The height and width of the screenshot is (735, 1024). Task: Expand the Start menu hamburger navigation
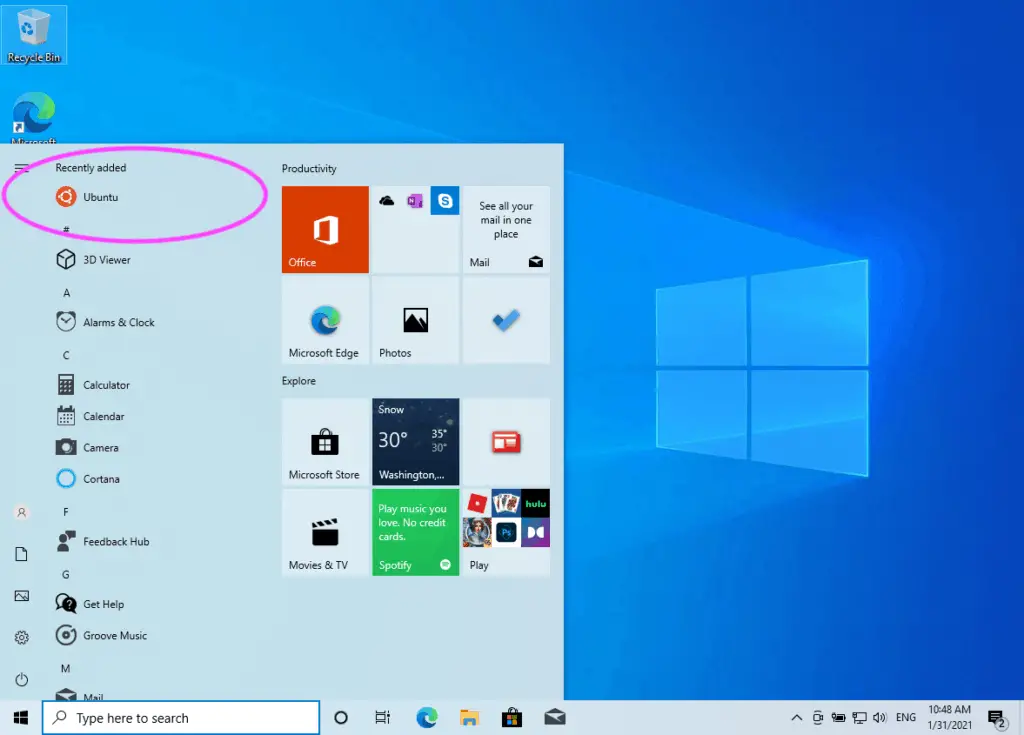22,168
